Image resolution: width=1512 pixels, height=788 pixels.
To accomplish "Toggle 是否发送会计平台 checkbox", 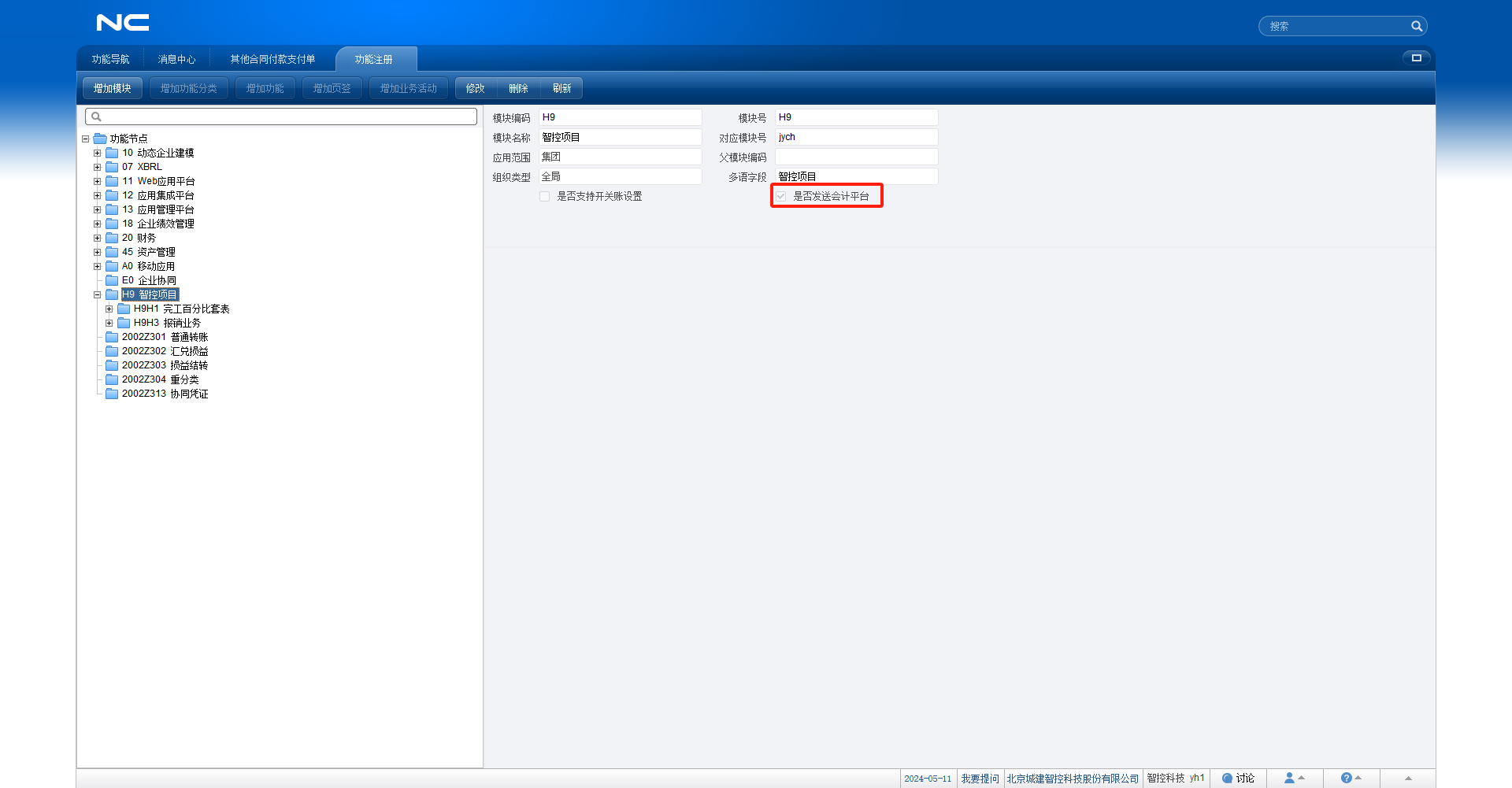I will tap(780, 196).
